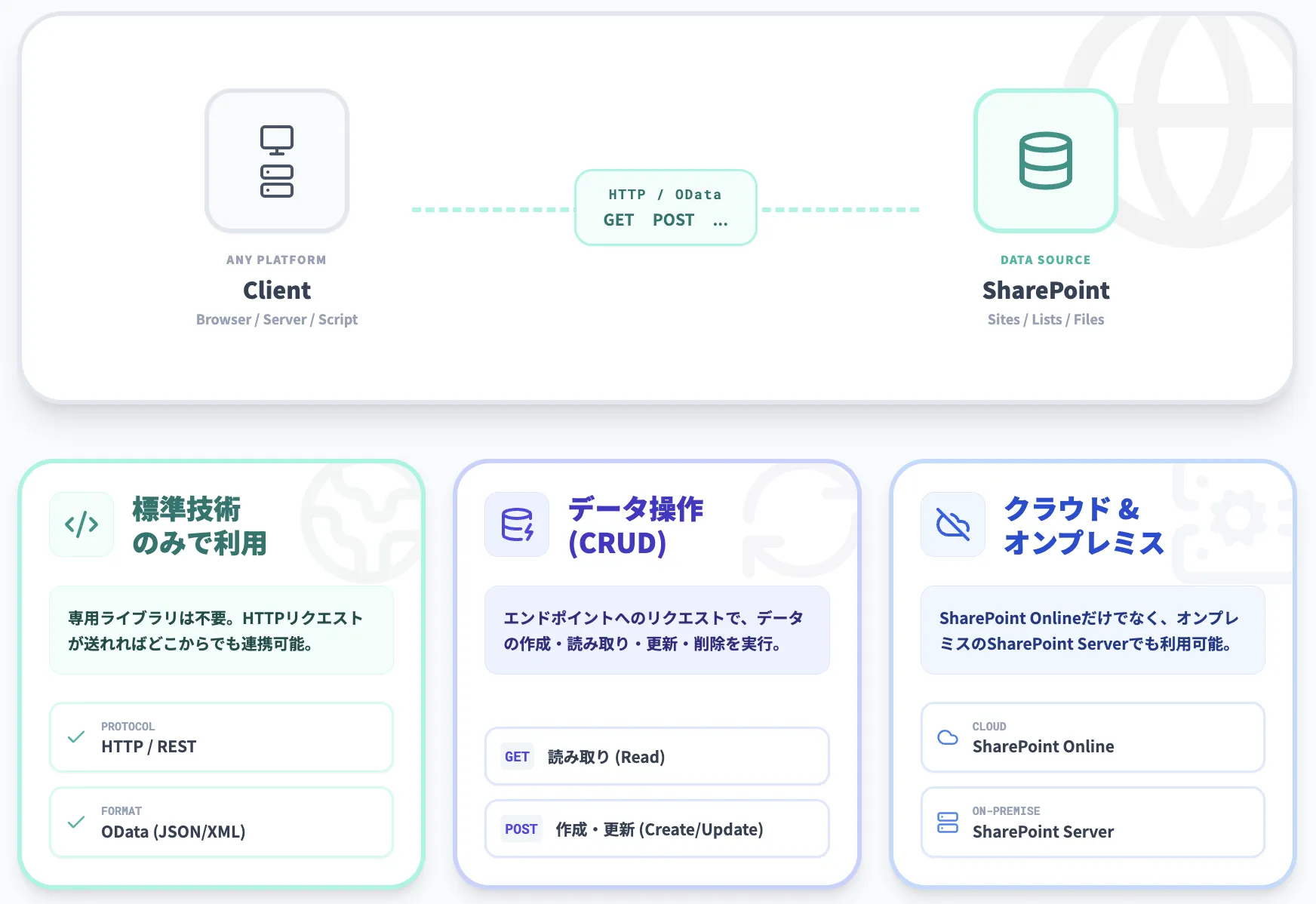Viewport: 1316px width, 904px height.
Task: Select the GET badge in the HTTP/OData connector
Action: pyautogui.click(x=620, y=220)
